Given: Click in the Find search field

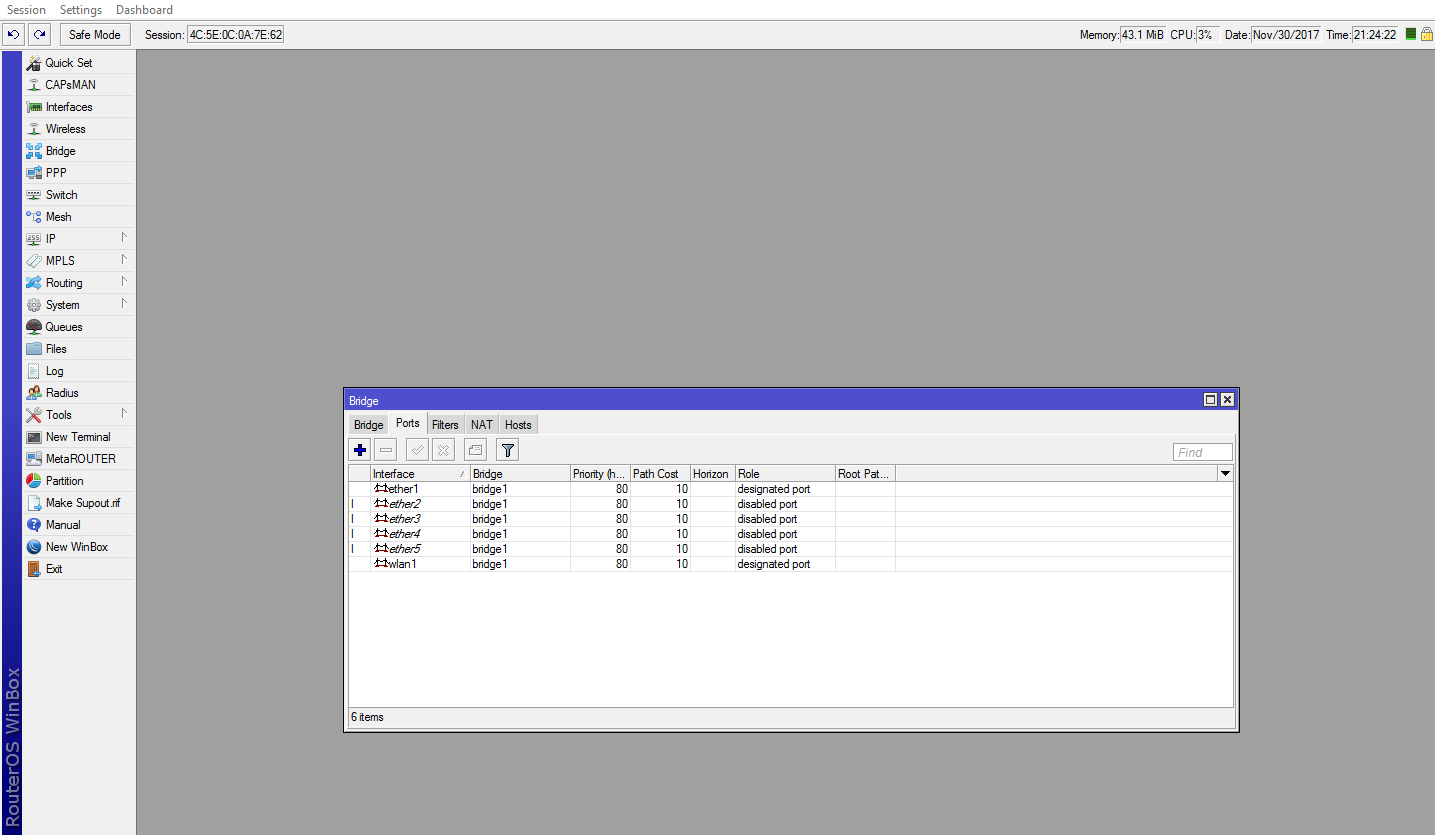Looking at the screenshot, I should 1203,452.
